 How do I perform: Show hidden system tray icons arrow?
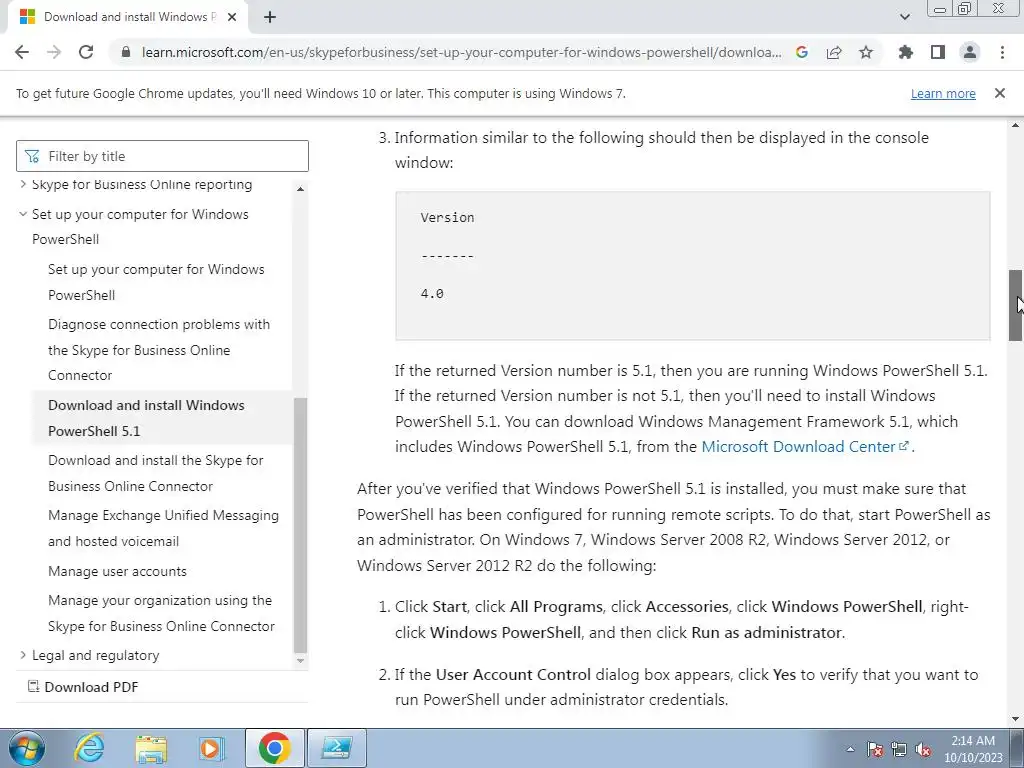click(850, 749)
